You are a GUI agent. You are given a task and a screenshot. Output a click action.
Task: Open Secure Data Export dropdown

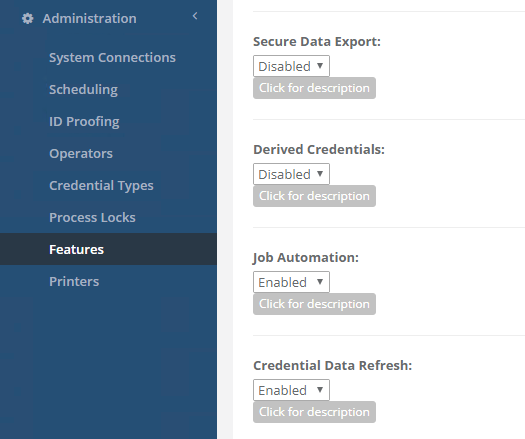pos(291,66)
